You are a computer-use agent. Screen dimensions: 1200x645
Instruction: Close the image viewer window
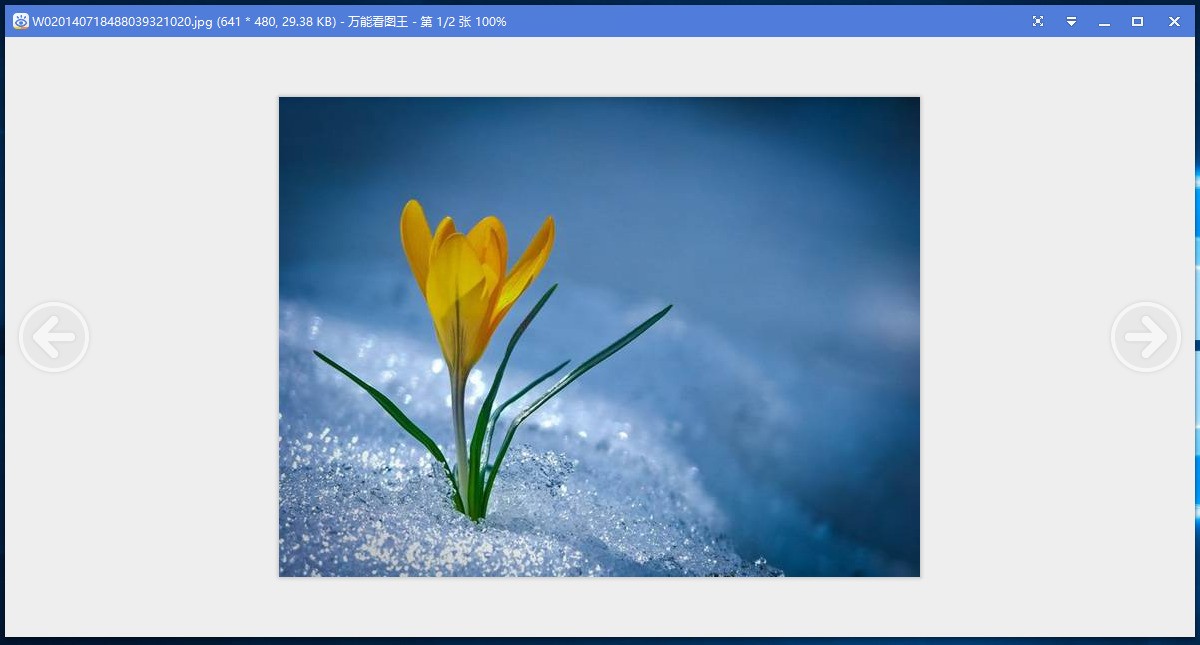(1174, 21)
